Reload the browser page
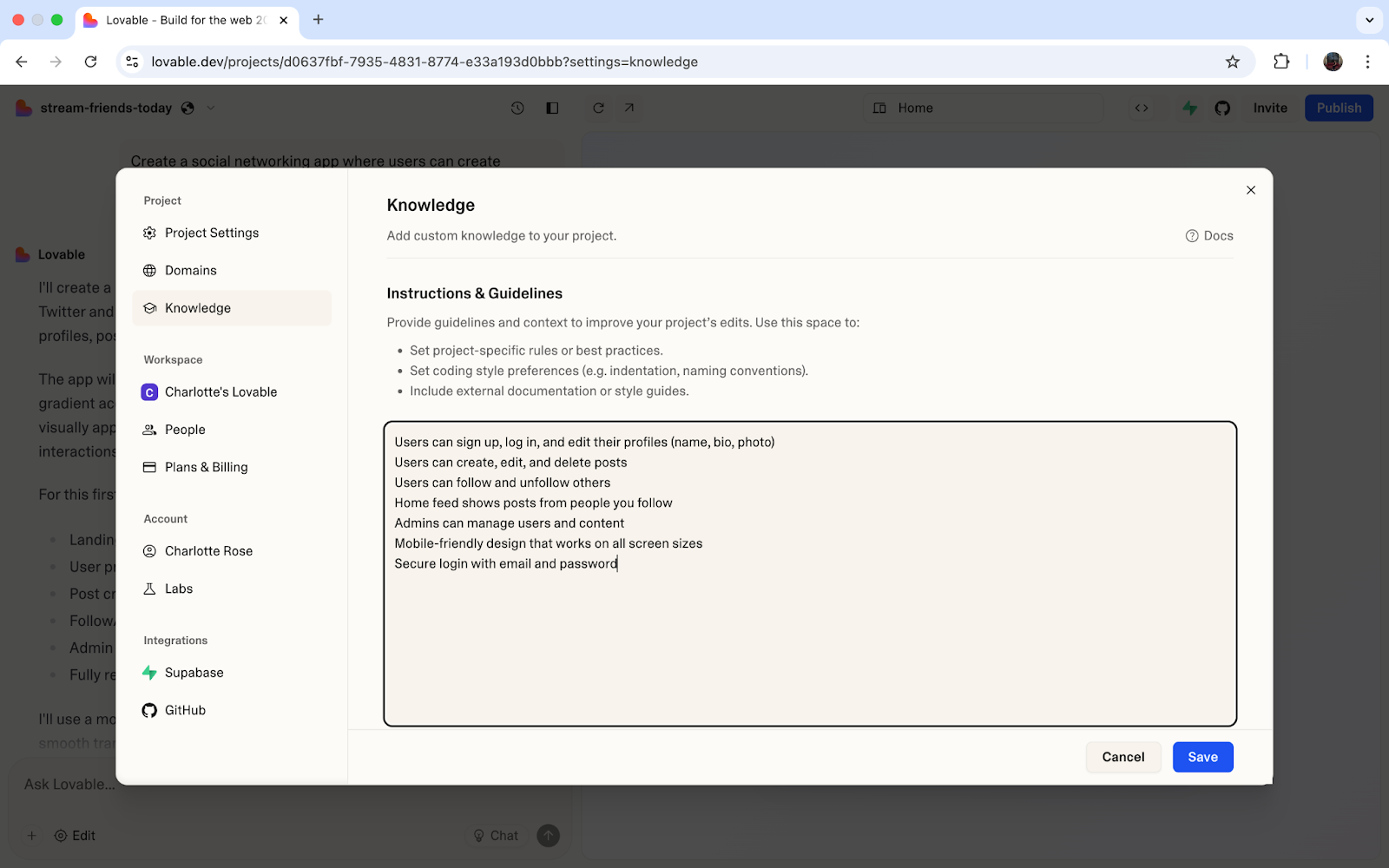The image size is (1389, 868). click(x=90, y=62)
